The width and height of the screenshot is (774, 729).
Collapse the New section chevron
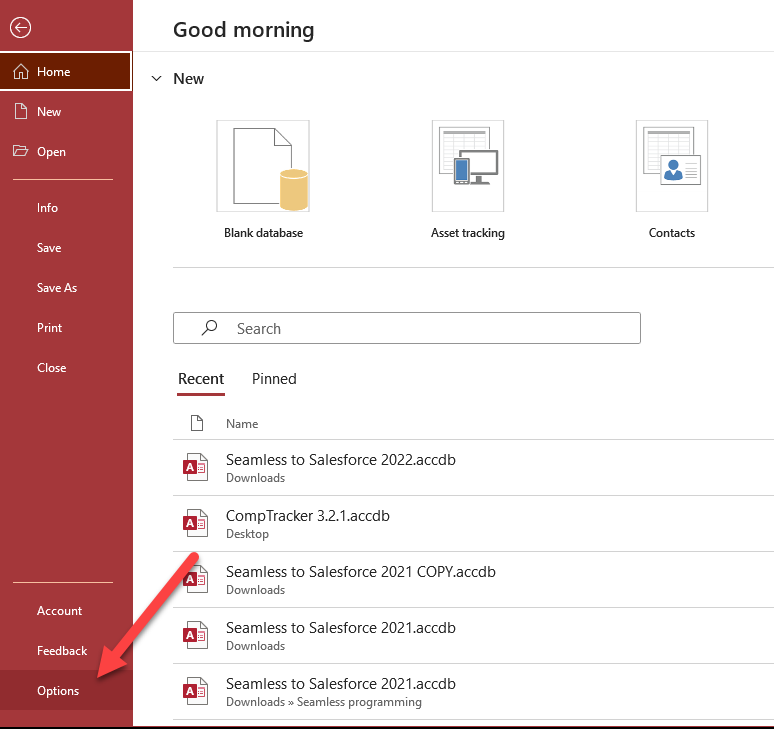click(x=157, y=79)
